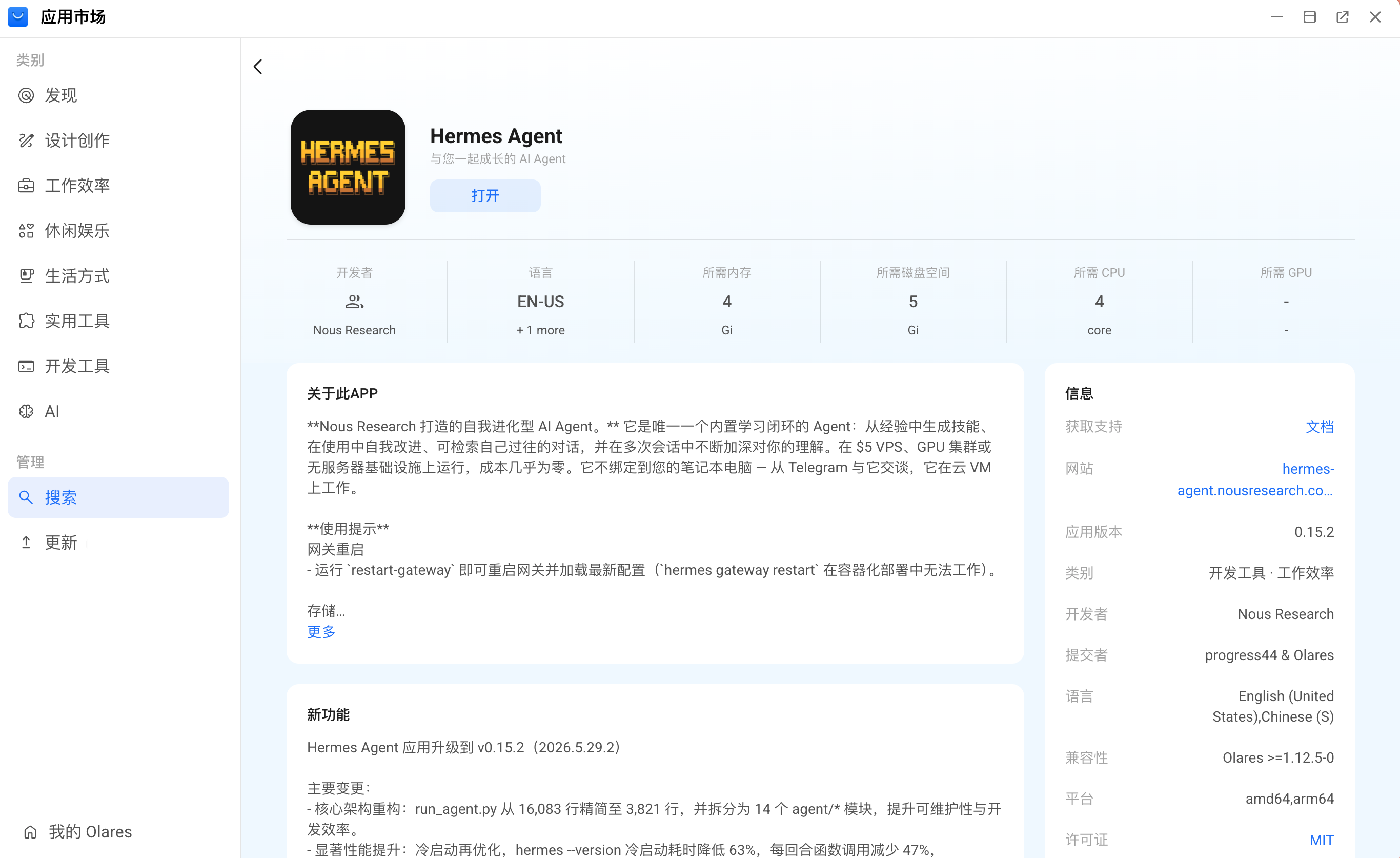The image size is (1400, 858).
Task: Click the 'Hermes Agent' title text
Action: click(496, 136)
